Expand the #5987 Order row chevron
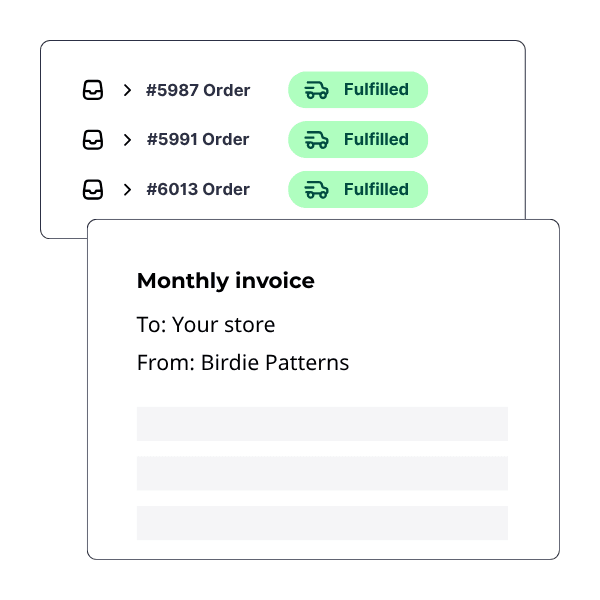Viewport: 600px width, 600px height. (127, 90)
